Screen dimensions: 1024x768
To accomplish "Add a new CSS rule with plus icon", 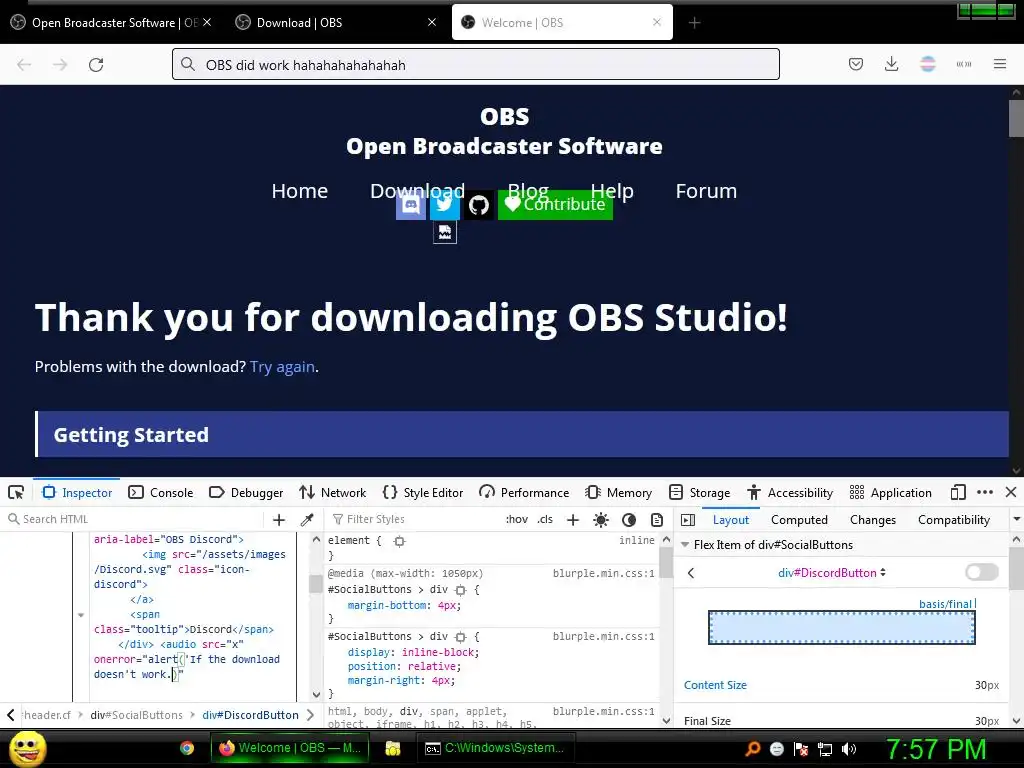I will 573,519.
